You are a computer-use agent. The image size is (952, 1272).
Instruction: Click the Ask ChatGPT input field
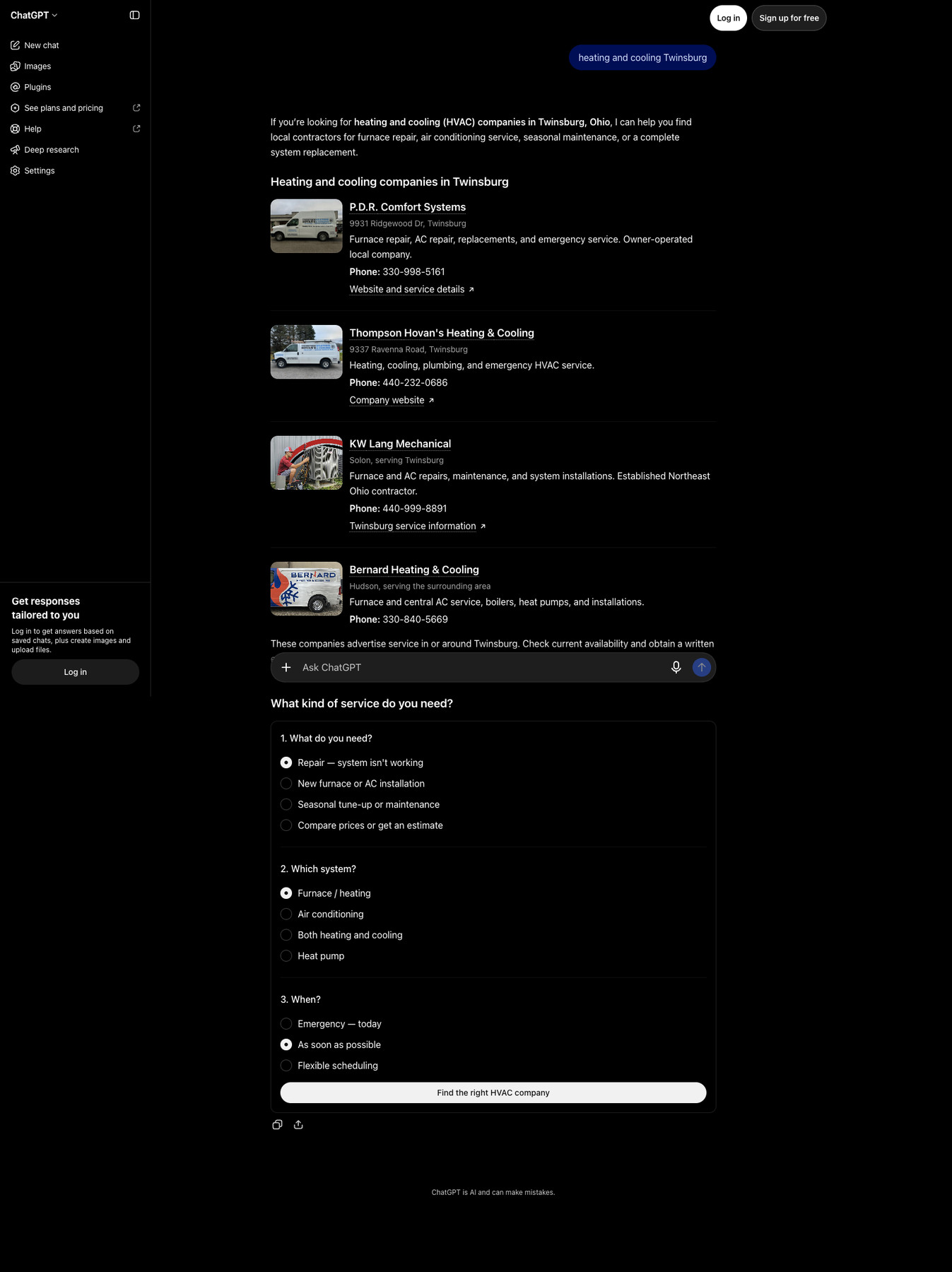(481, 667)
